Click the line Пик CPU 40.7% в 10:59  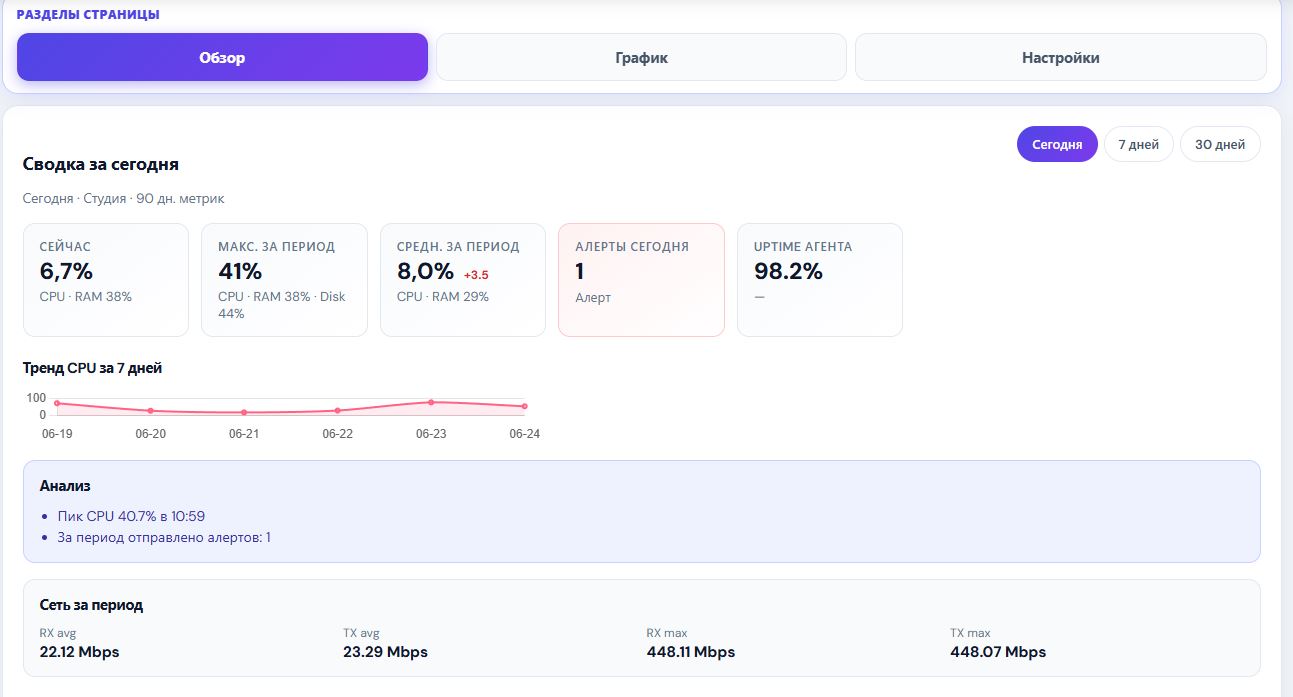[131, 516]
